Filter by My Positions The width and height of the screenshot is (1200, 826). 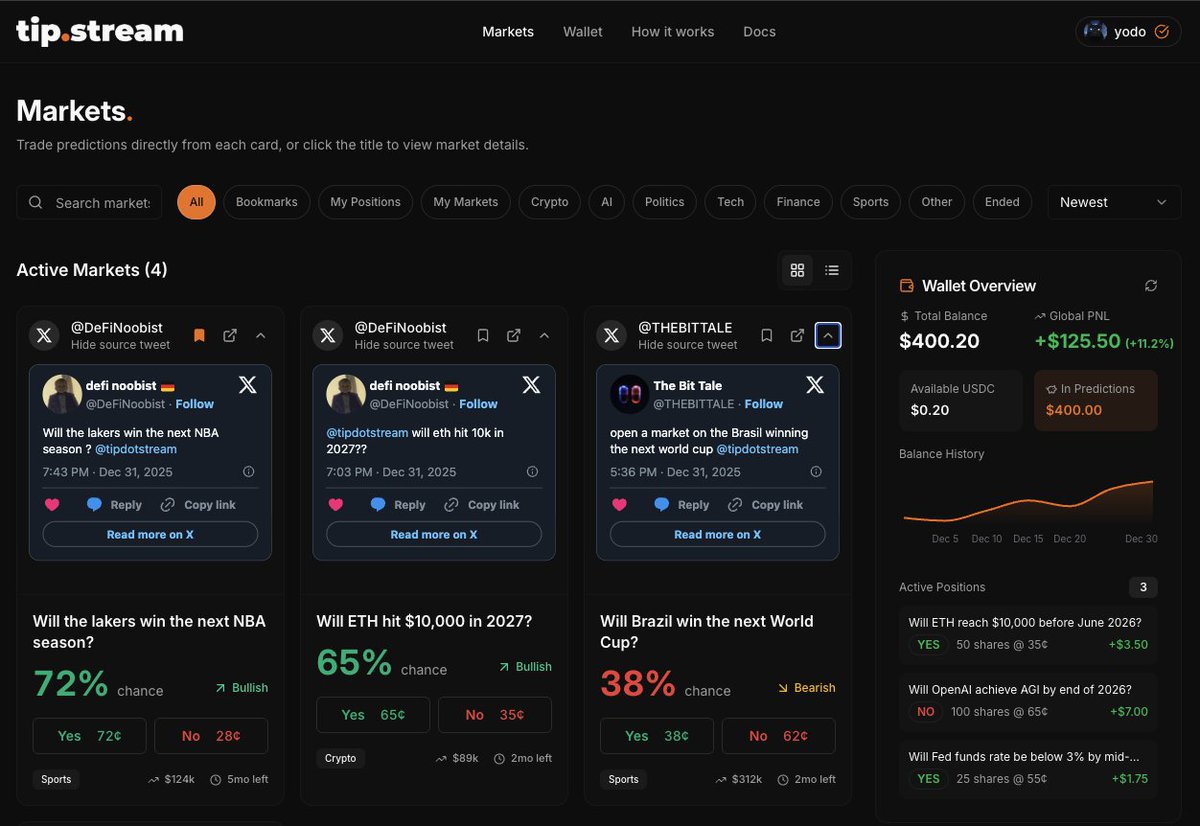tap(365, 202)
